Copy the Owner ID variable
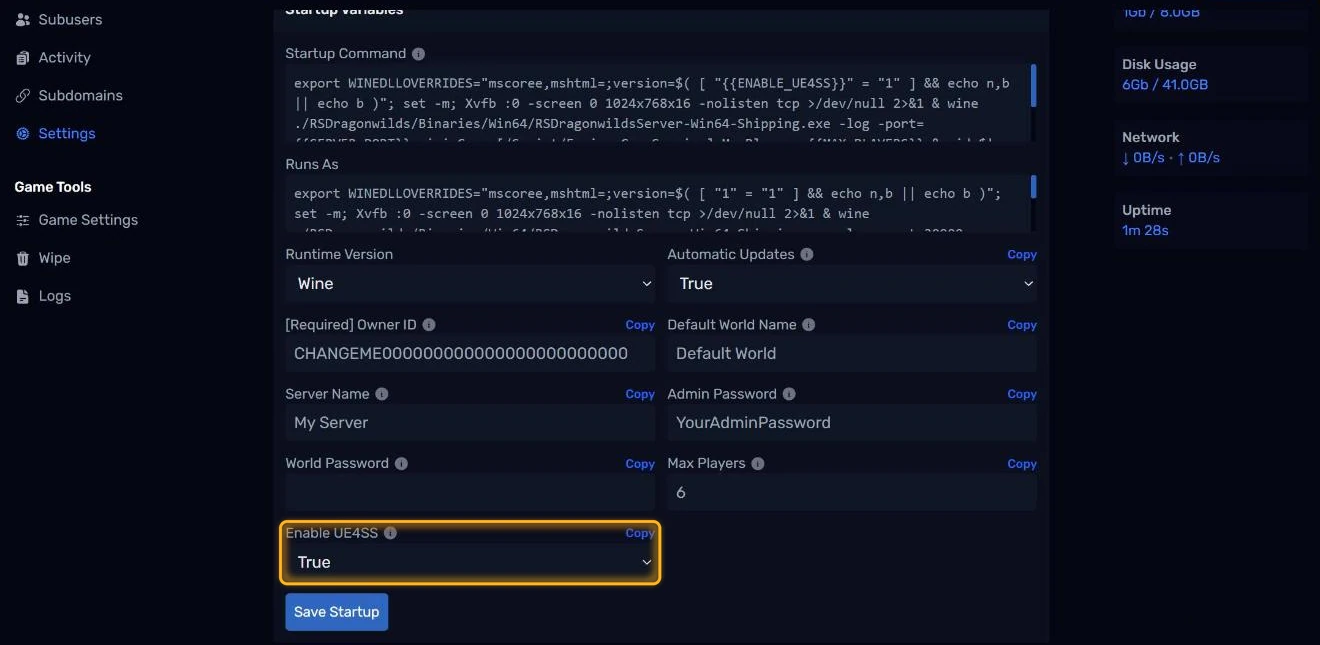1320x645 pixels. tap(640, 325)
